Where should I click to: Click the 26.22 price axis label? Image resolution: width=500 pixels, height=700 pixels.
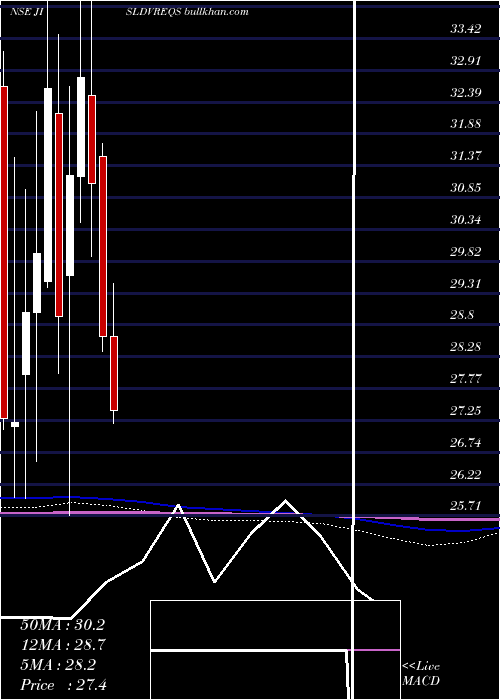(x=466, y=474)
